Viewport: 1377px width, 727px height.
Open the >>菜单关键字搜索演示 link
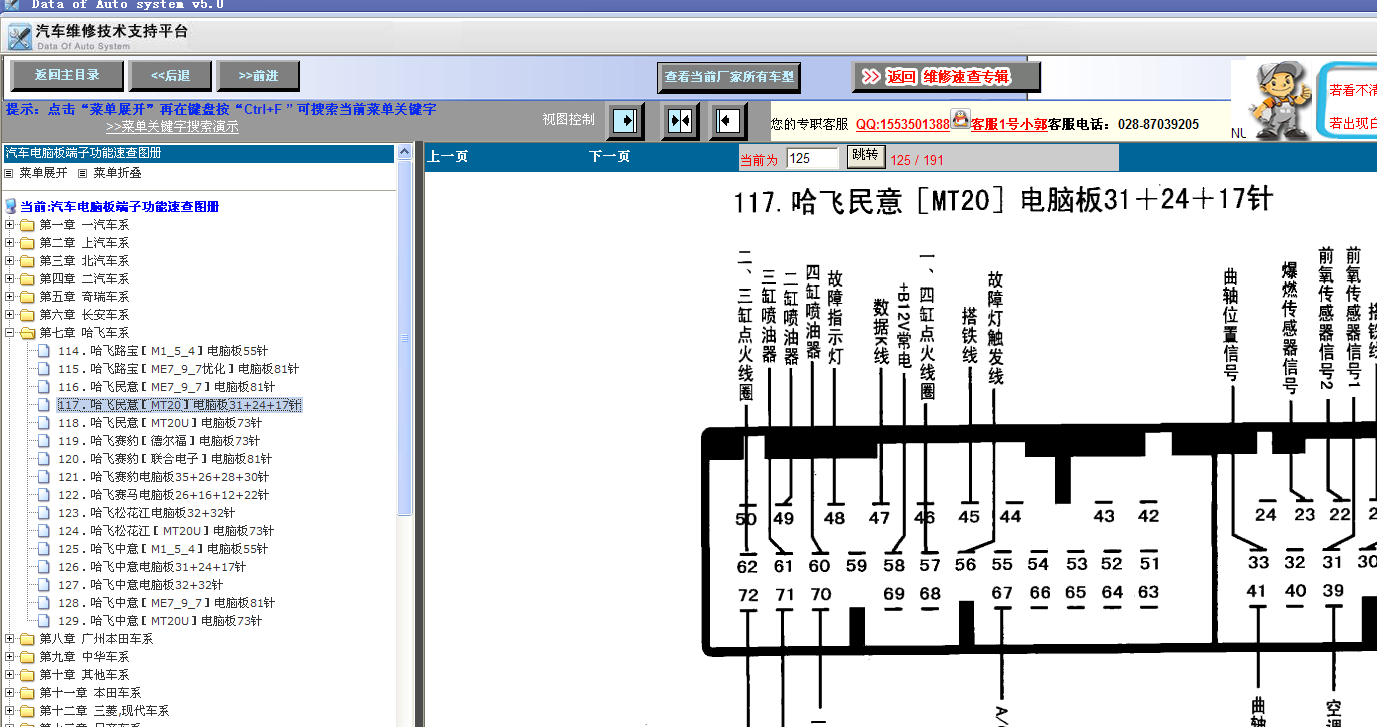click(x=172, y=127)
